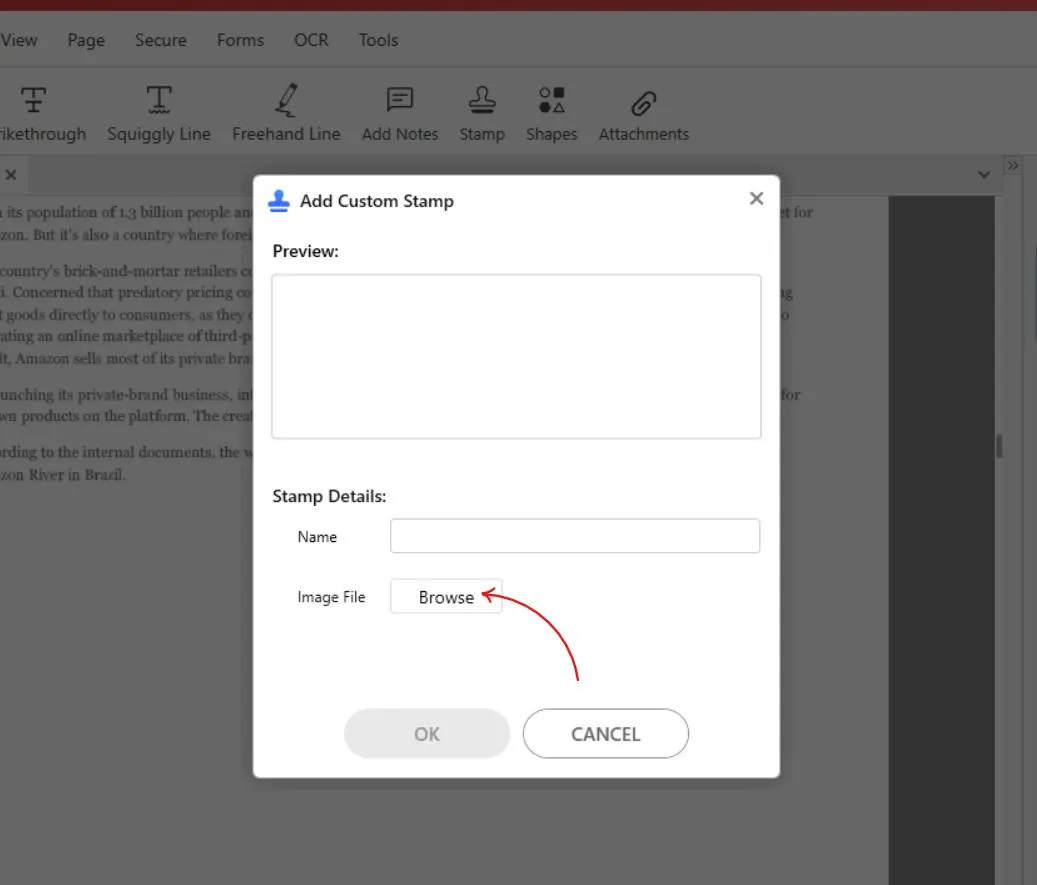Pick the Freehand Line pen tool

(x=286, y=101)
